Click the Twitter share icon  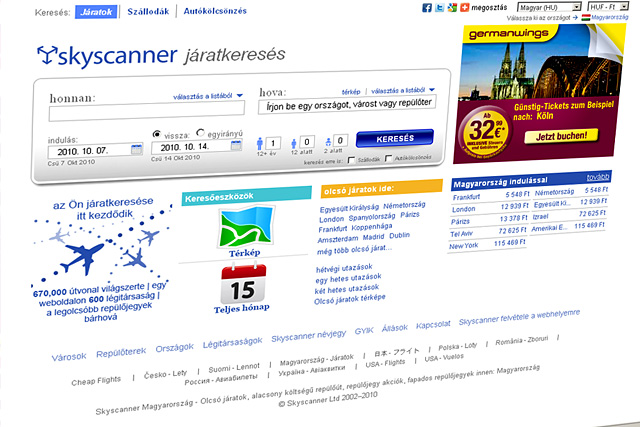440,8
